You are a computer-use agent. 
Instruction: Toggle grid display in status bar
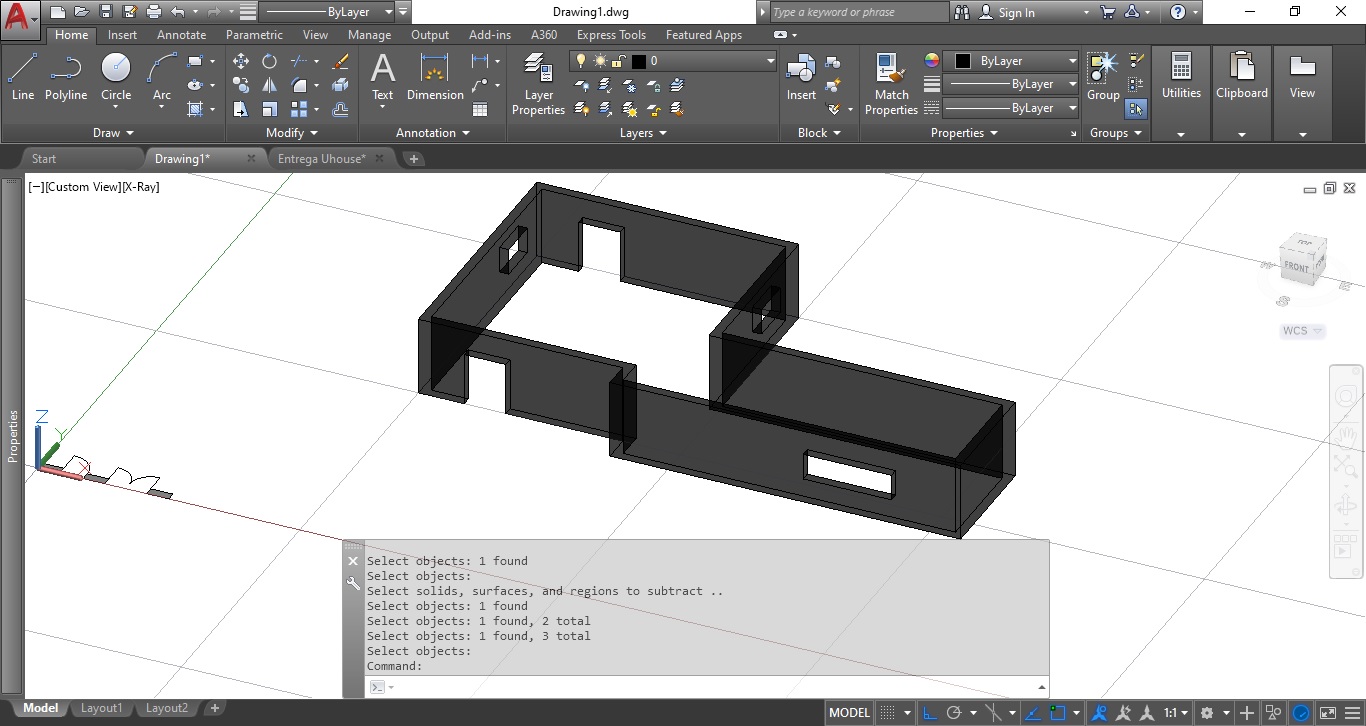886,713
